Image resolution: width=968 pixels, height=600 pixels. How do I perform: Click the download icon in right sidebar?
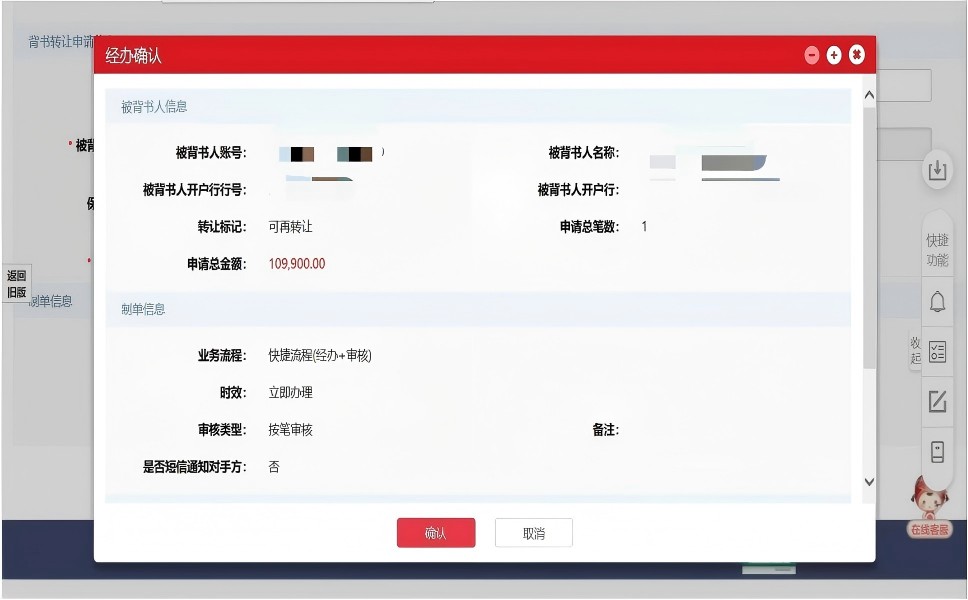(937, 170)
